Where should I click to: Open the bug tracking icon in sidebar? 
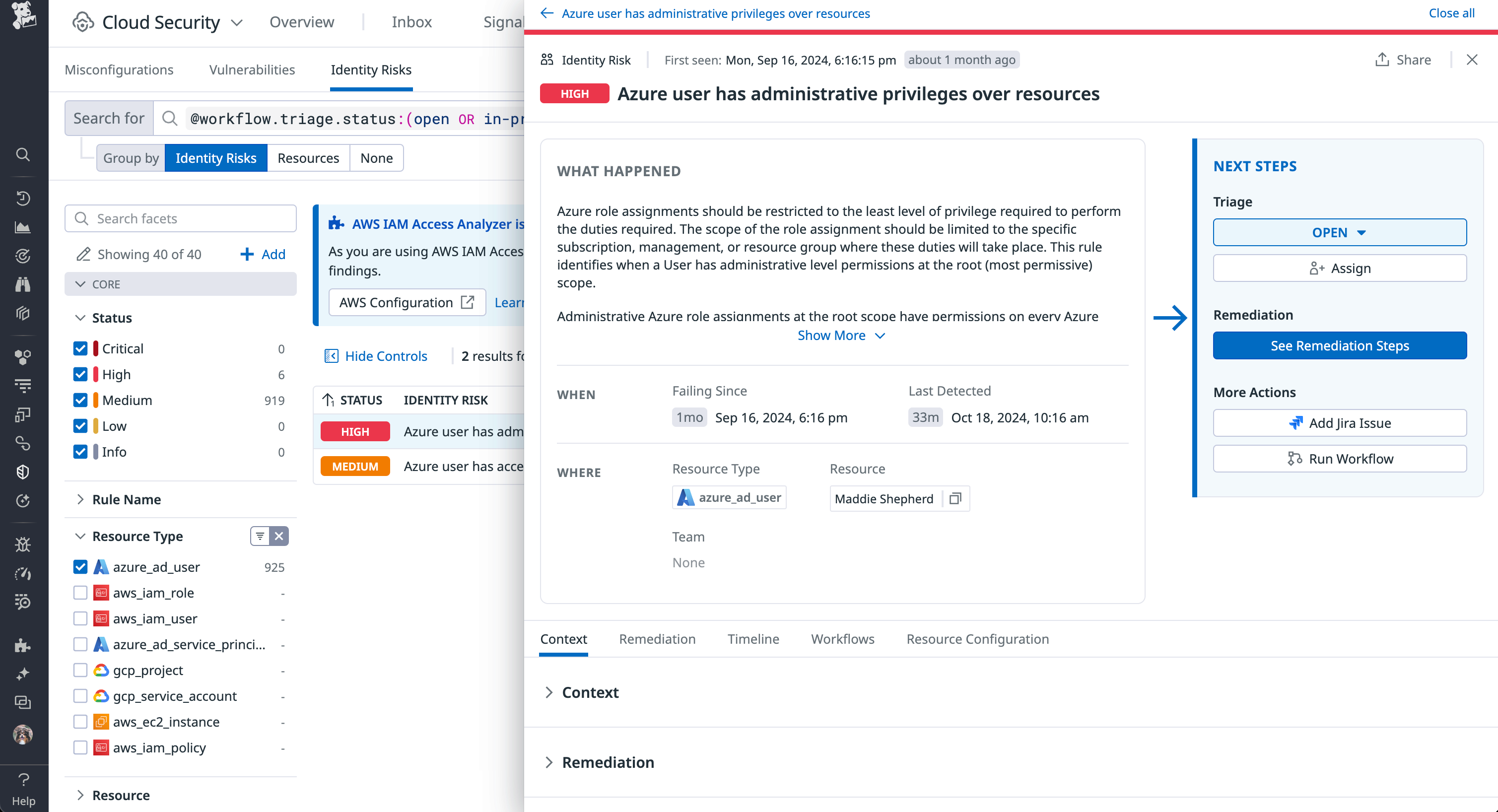[x=23, y=544]
